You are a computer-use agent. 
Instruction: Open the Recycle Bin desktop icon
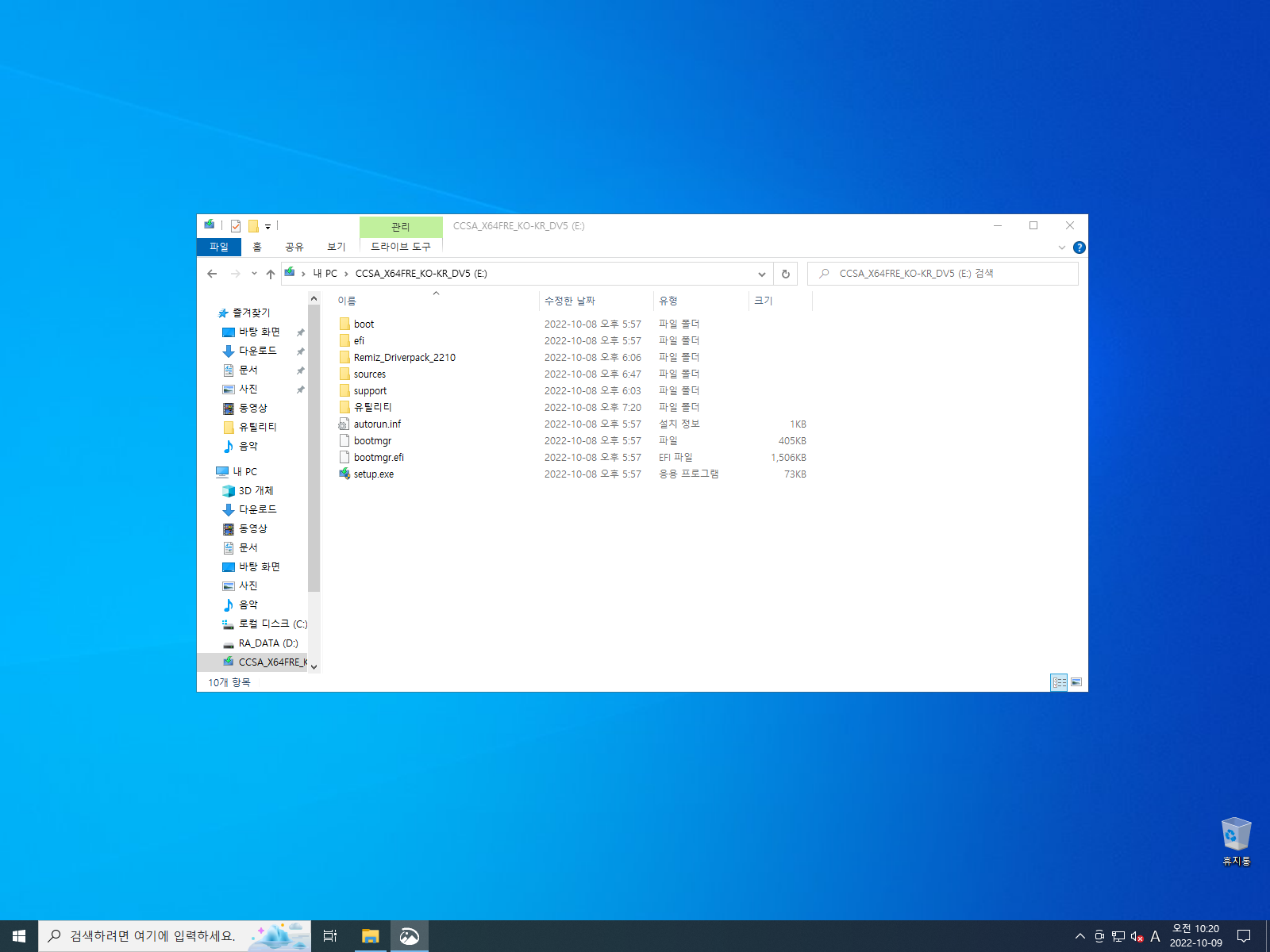point(1236,841)
